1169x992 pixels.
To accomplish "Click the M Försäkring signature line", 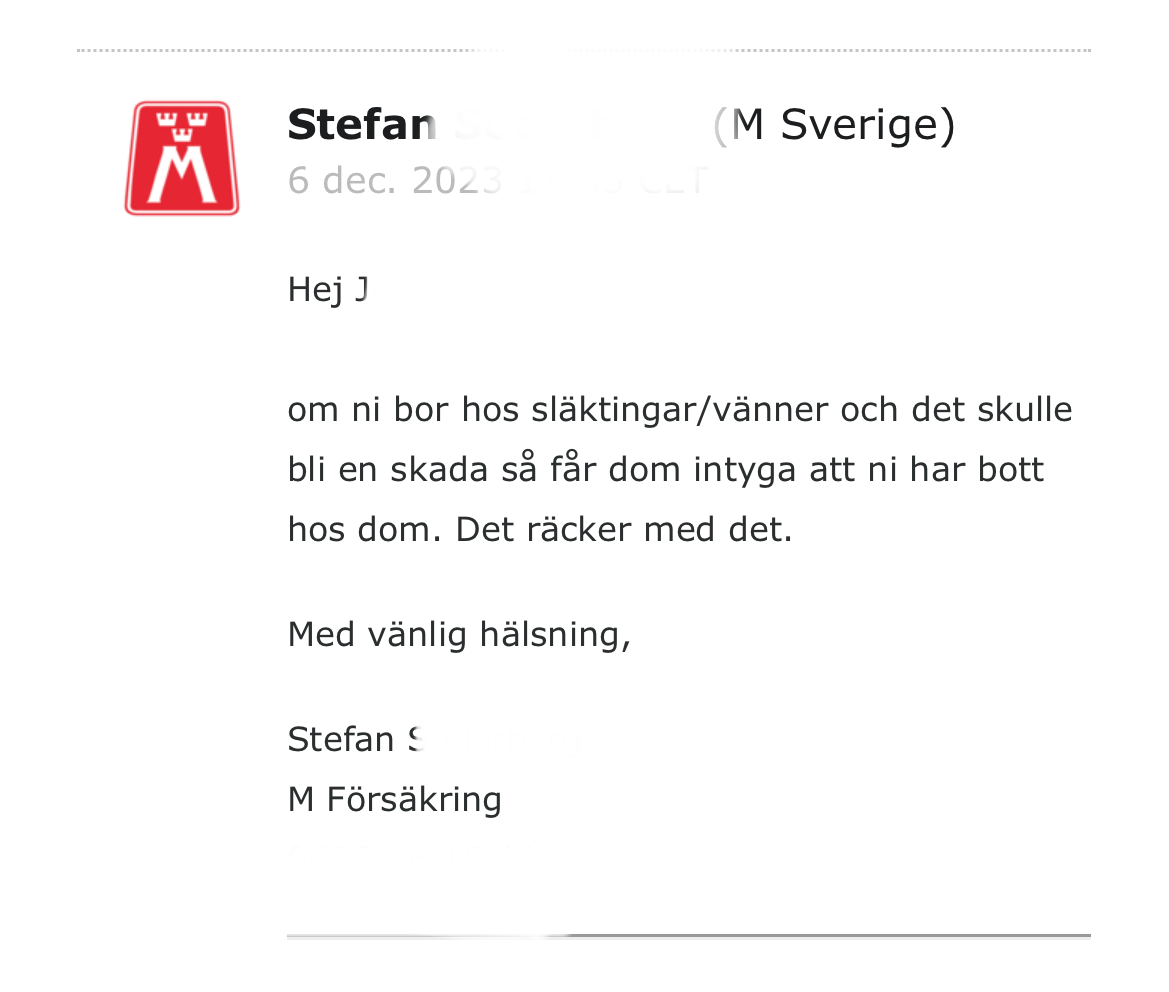I will pyautogui.click(x=394, y=800).
